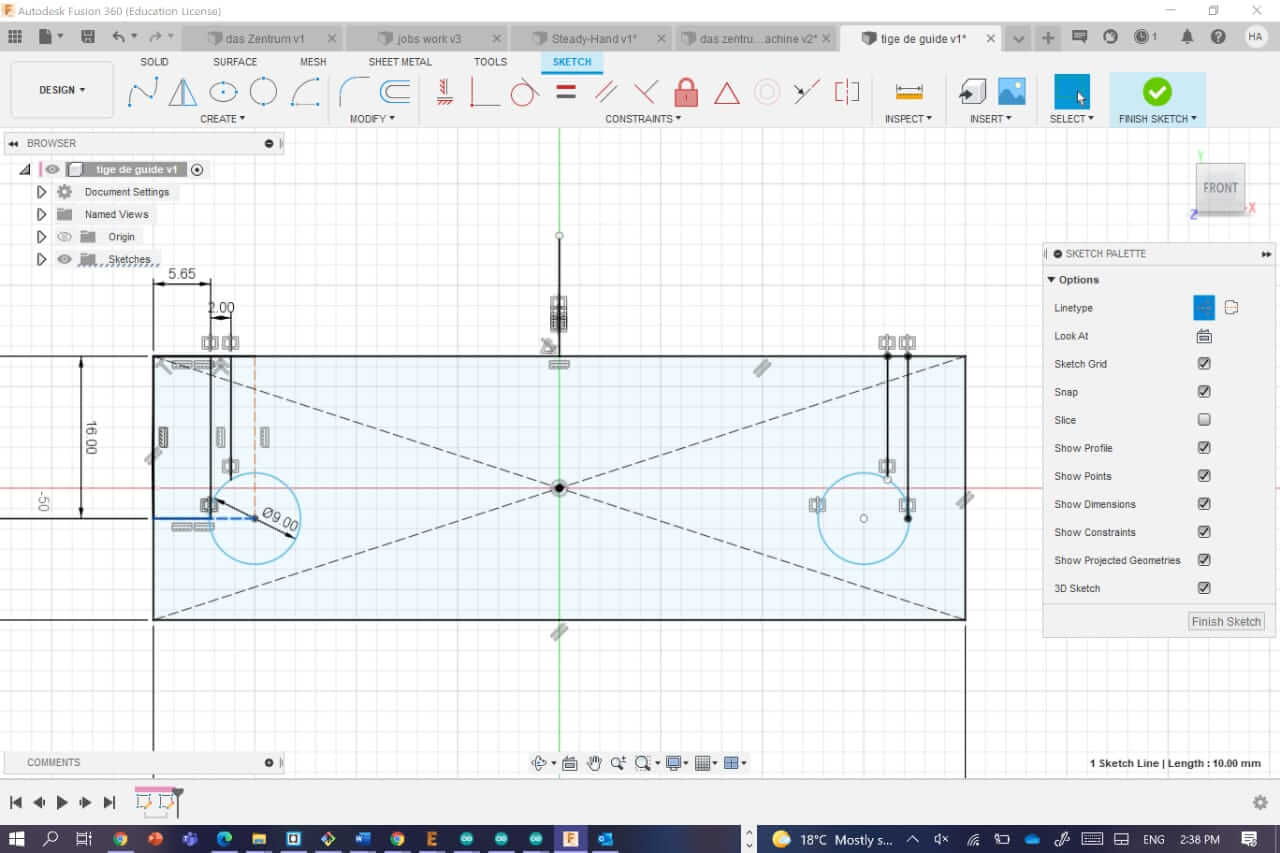Uncheck Show Dimensions
This screenshot has height=853, width=1280.
coord(1204,504)
